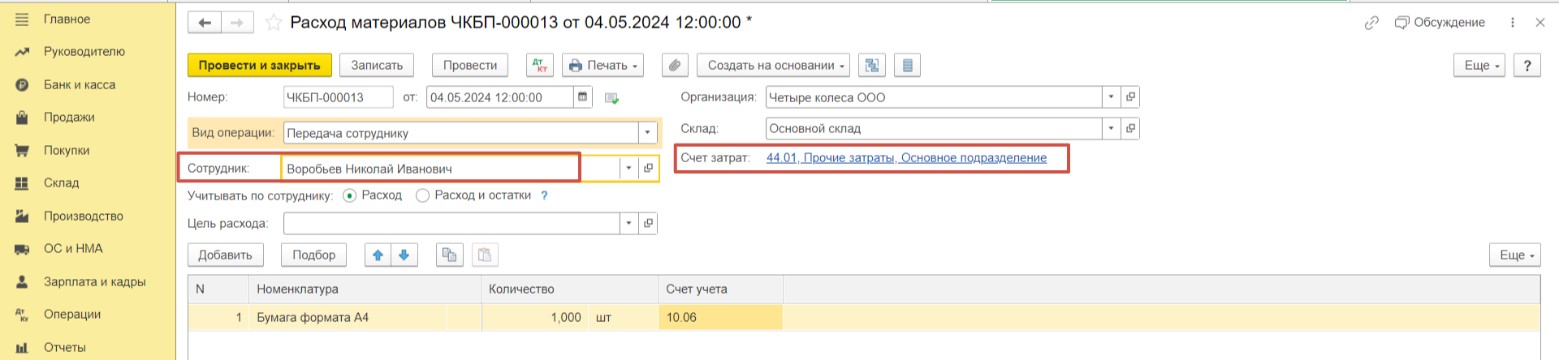This screenshot has width=1559, height=360.
Task: Move the row up with blue arrow
Action: tap(379, 255)
